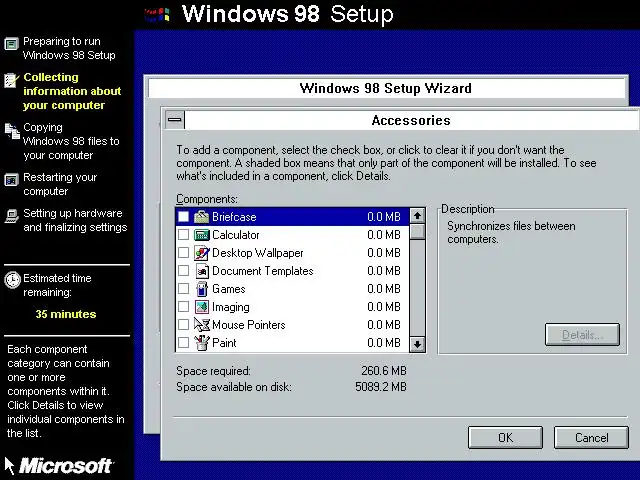Select the Briefcase row label
The height and width of the screenshot is (480, 640).
click(234, 217)
